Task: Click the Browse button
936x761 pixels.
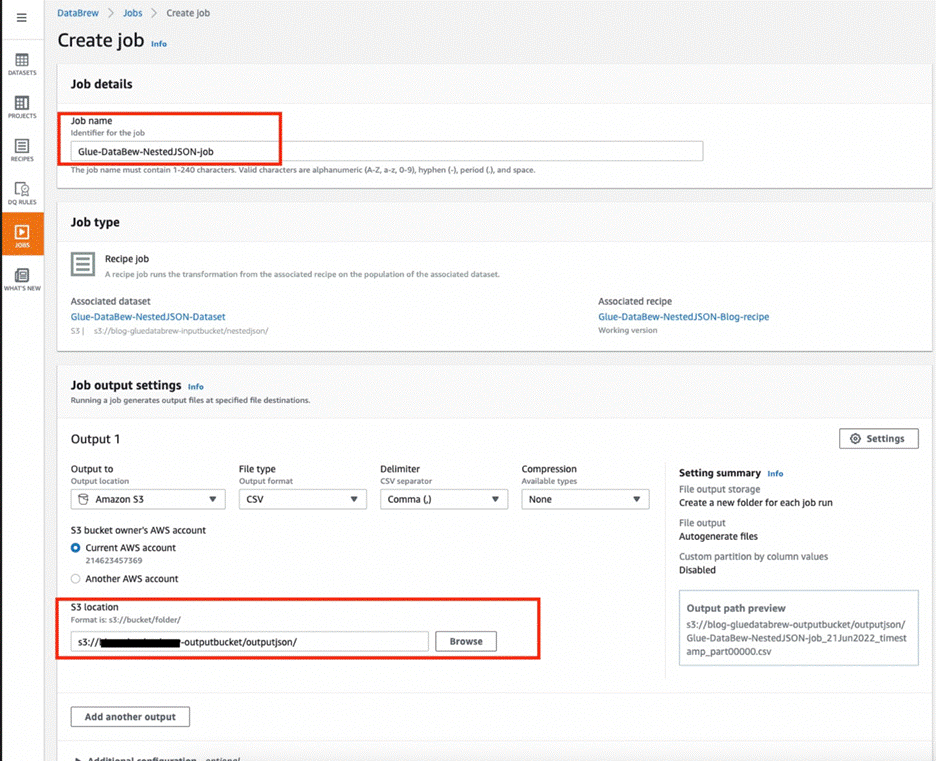Action: pos(466,642)
